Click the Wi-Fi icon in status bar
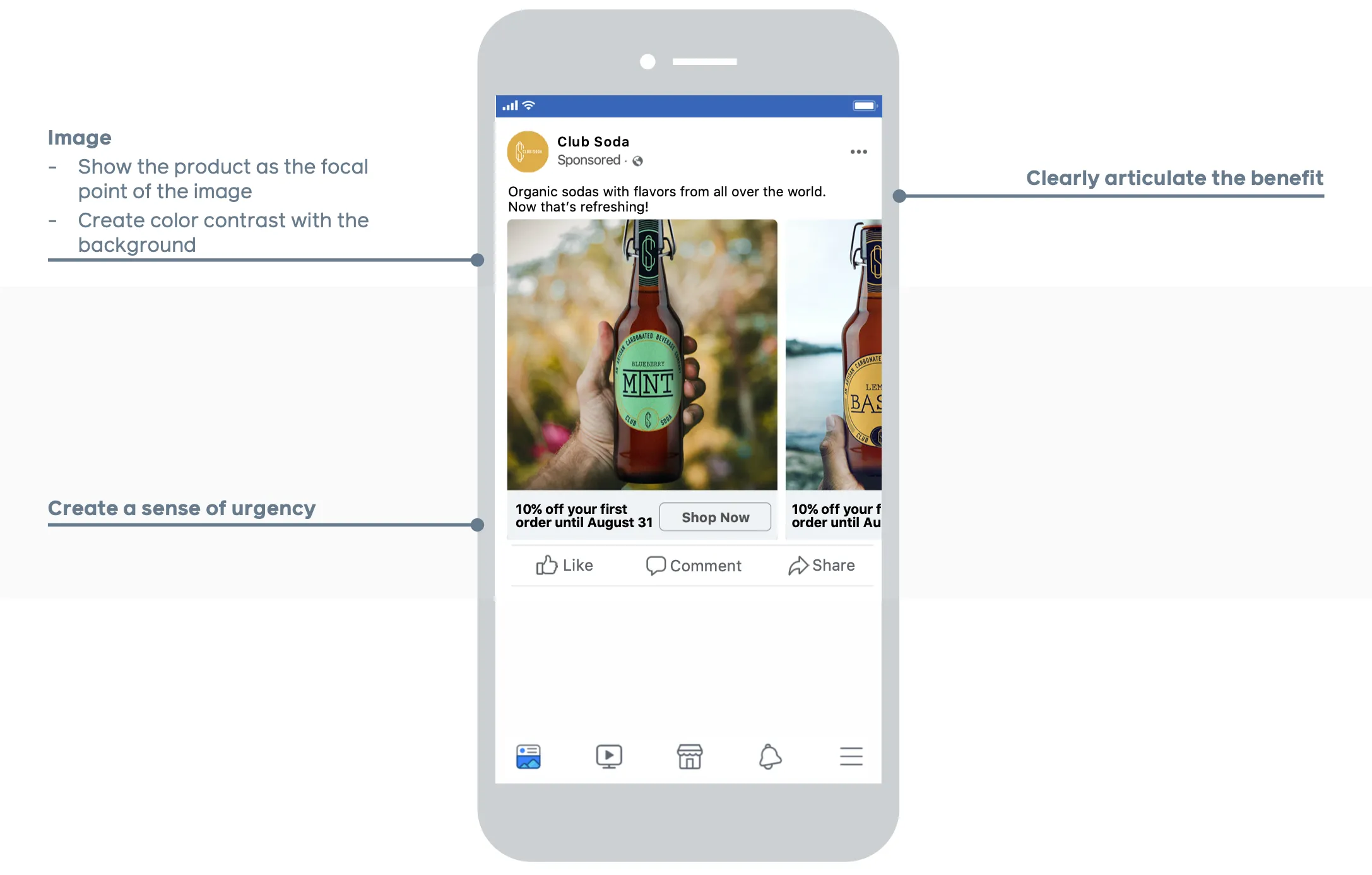 tap(529, 105)
